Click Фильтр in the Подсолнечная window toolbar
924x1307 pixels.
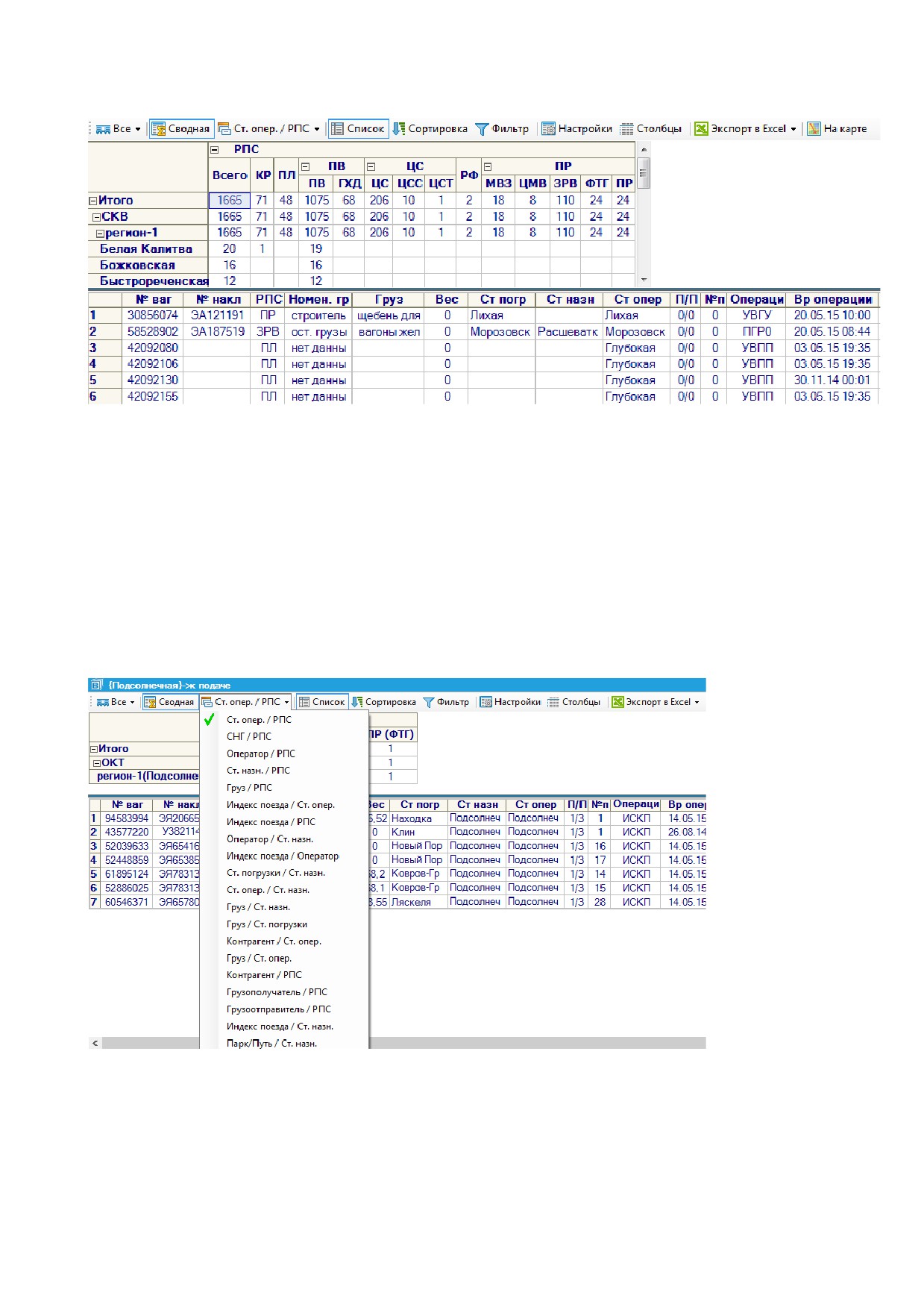click(446, 702)
